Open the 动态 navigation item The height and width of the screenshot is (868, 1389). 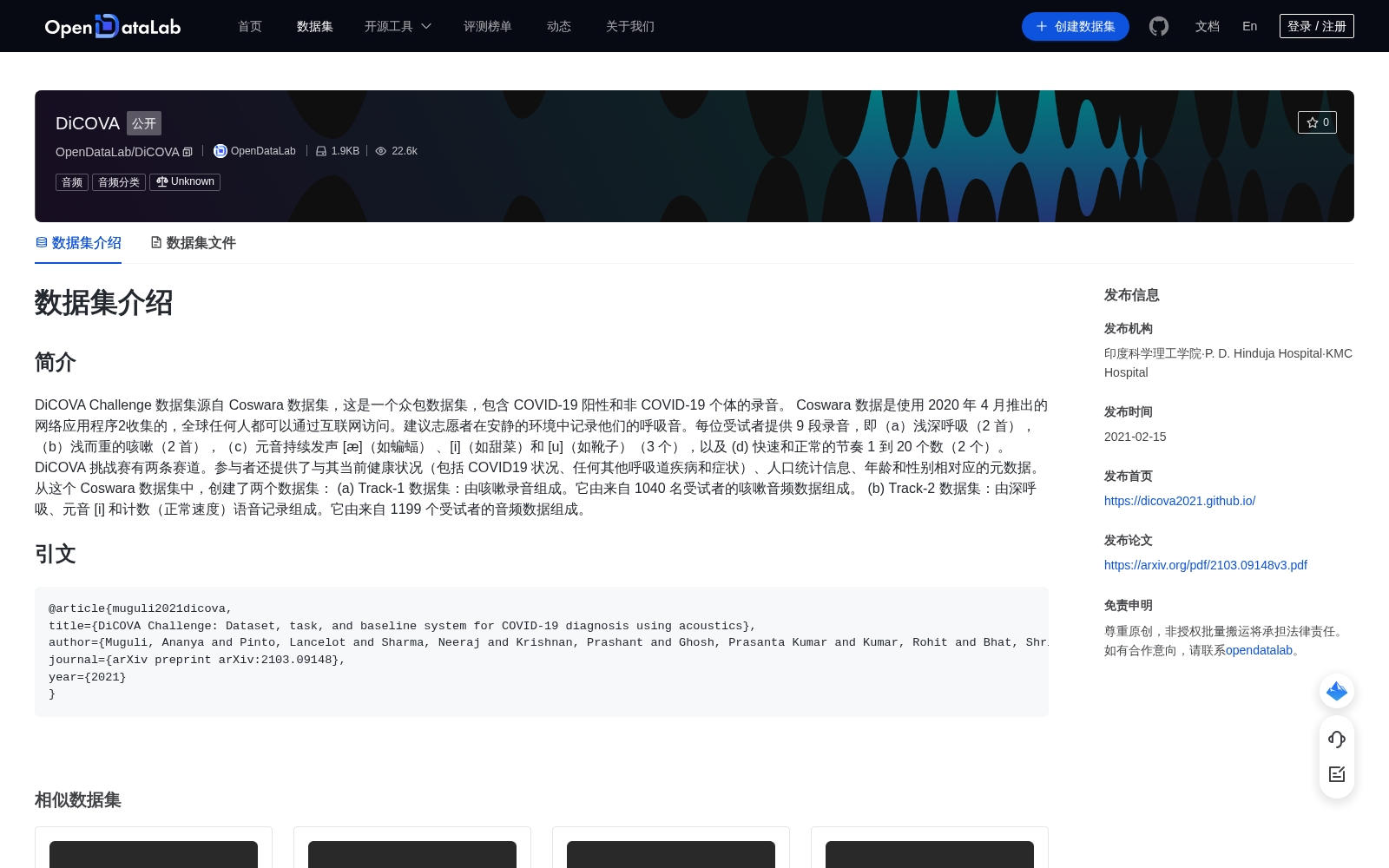pyautogui.click(x=559, y=26)
